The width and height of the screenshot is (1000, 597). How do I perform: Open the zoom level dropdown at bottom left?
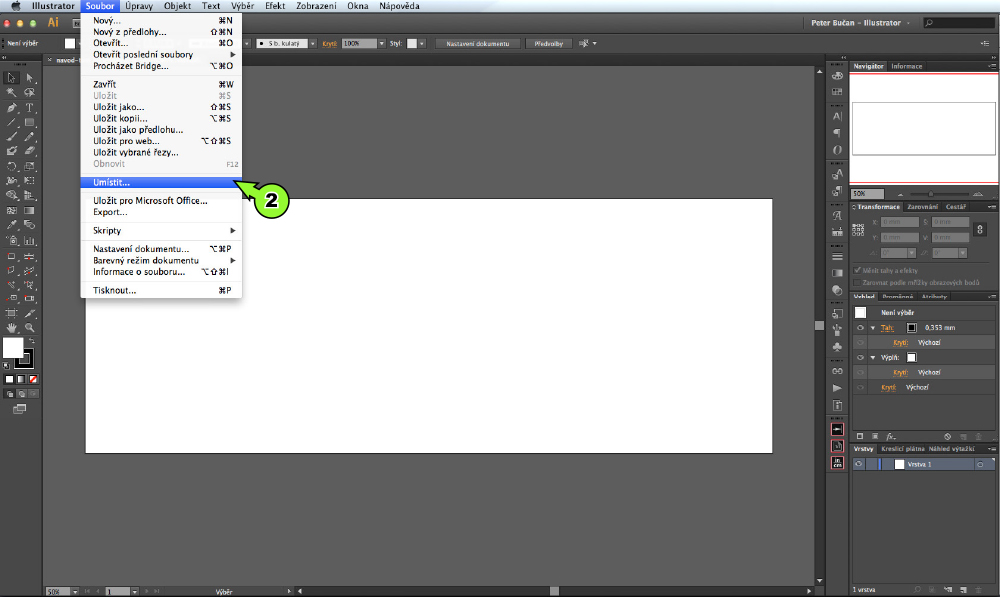(x=75, y=592)
